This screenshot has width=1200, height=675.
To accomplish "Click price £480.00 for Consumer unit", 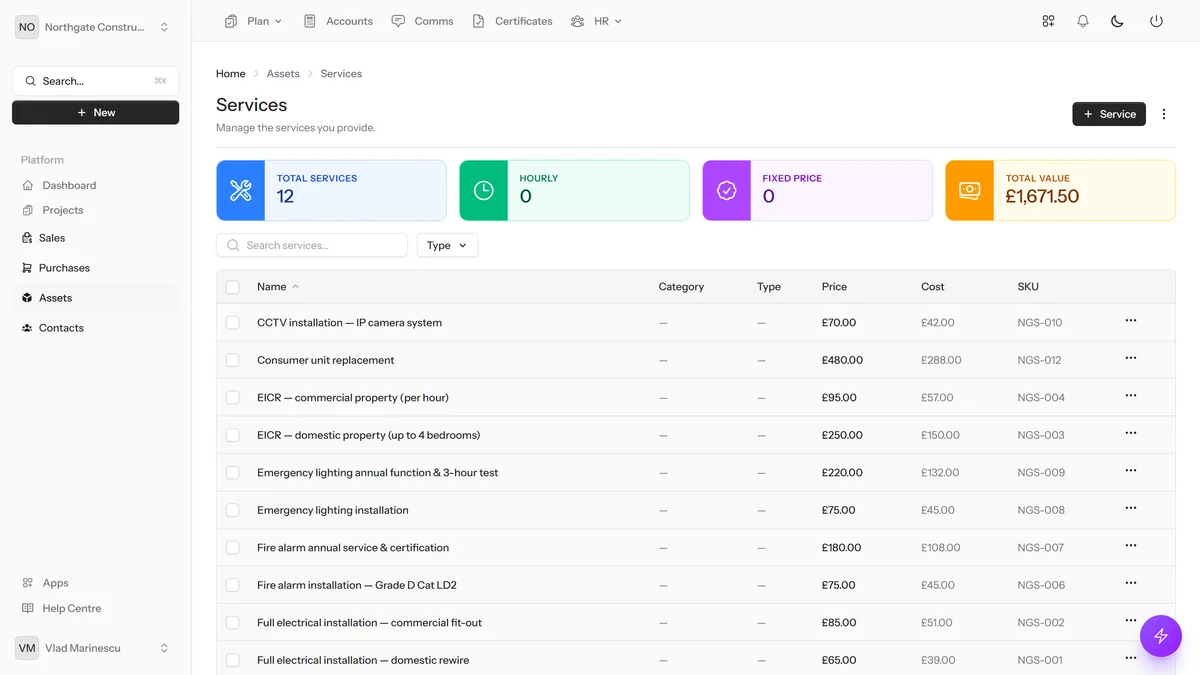I will click(x=842, y=360).
